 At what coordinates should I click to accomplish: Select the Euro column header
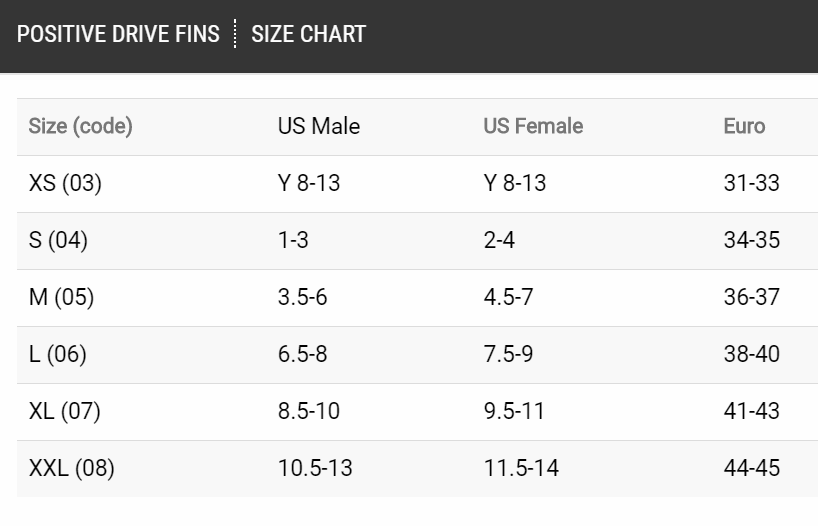click(744, 127)
